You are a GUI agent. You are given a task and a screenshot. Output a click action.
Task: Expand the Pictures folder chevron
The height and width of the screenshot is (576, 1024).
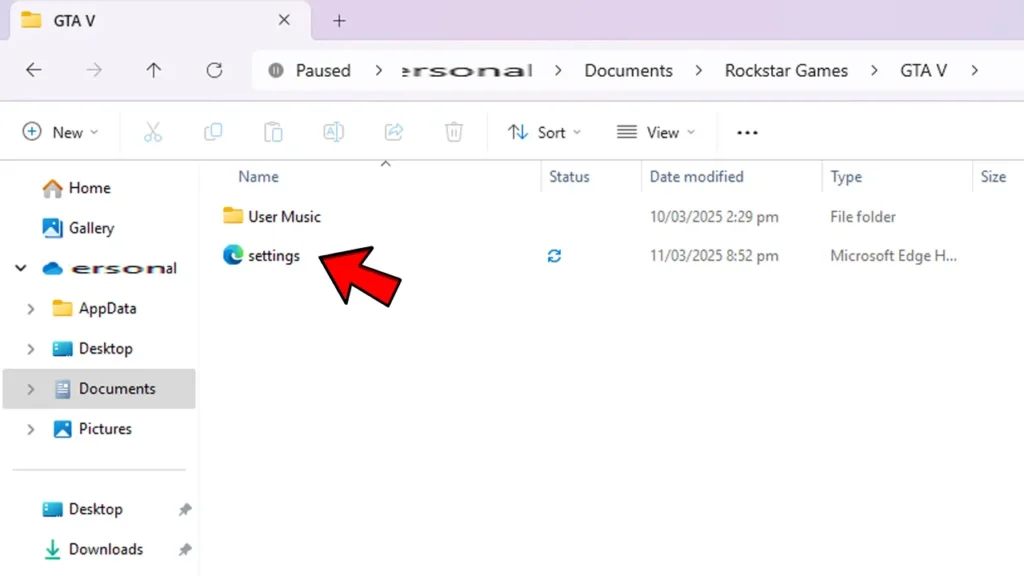click(x=30, y=429)
